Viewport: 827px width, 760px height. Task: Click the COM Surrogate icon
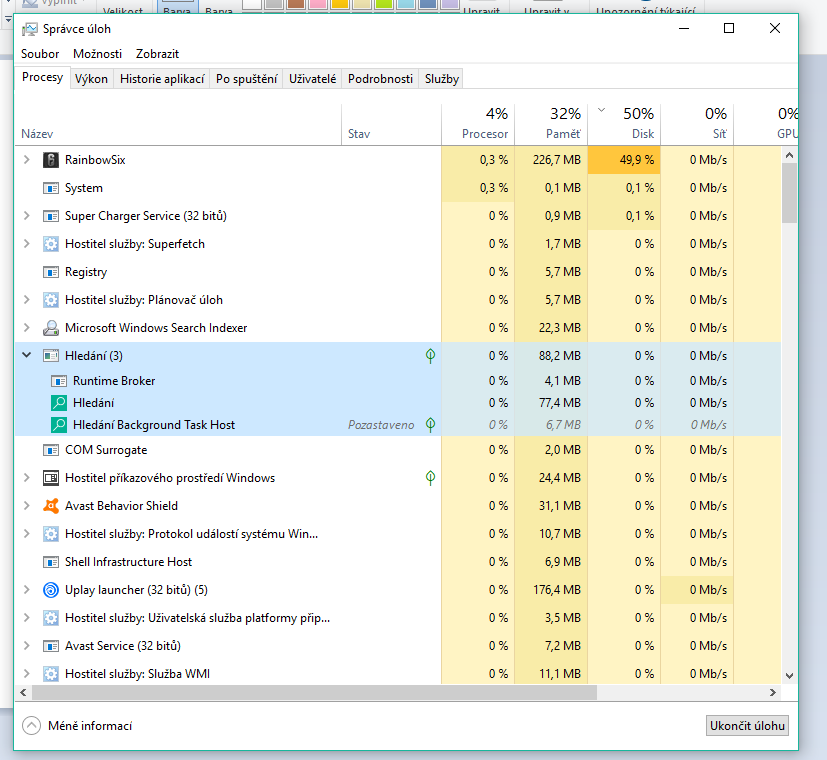[51, 450]
